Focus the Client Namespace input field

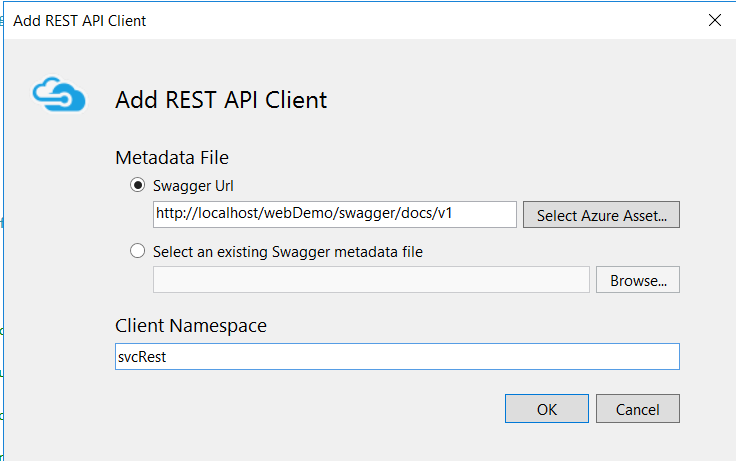coord(397,356)
